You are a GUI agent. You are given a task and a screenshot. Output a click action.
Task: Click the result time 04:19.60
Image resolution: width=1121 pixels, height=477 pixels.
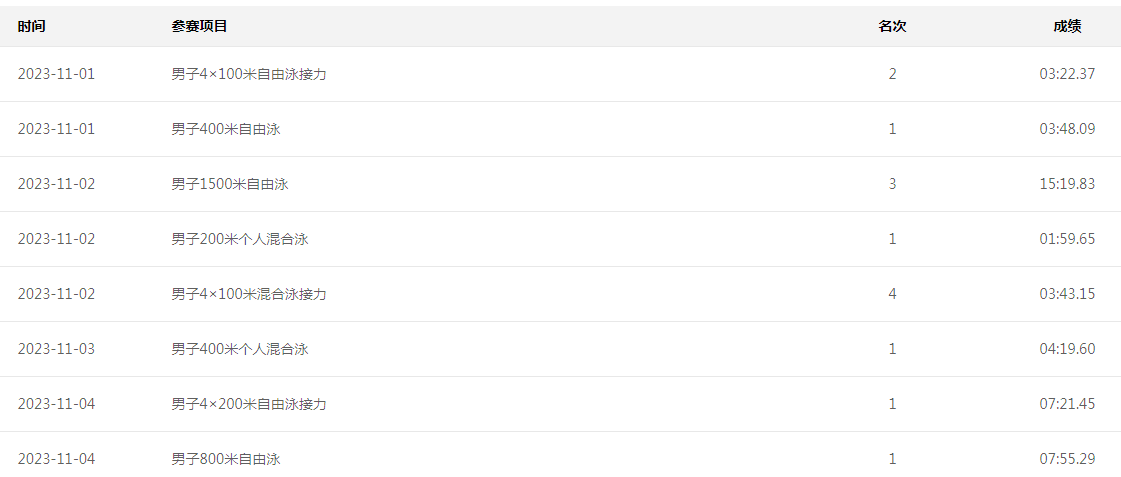point(1067,349)
